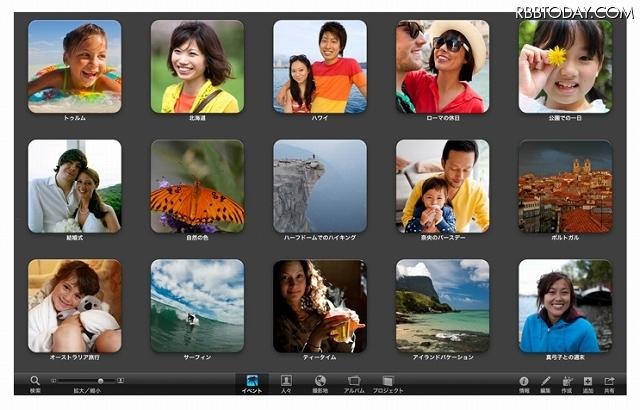
Task: Open the サーフィン surfing event
Action: [197, 306]
